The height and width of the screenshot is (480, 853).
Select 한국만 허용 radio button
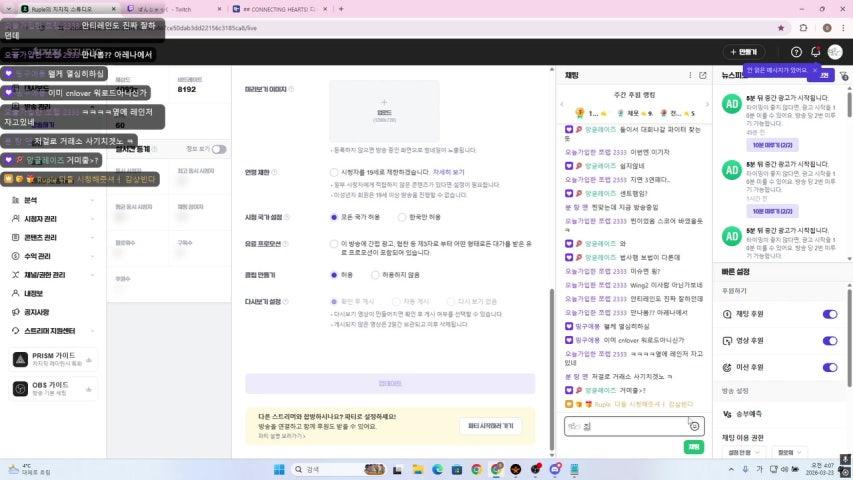pos(401,217)
